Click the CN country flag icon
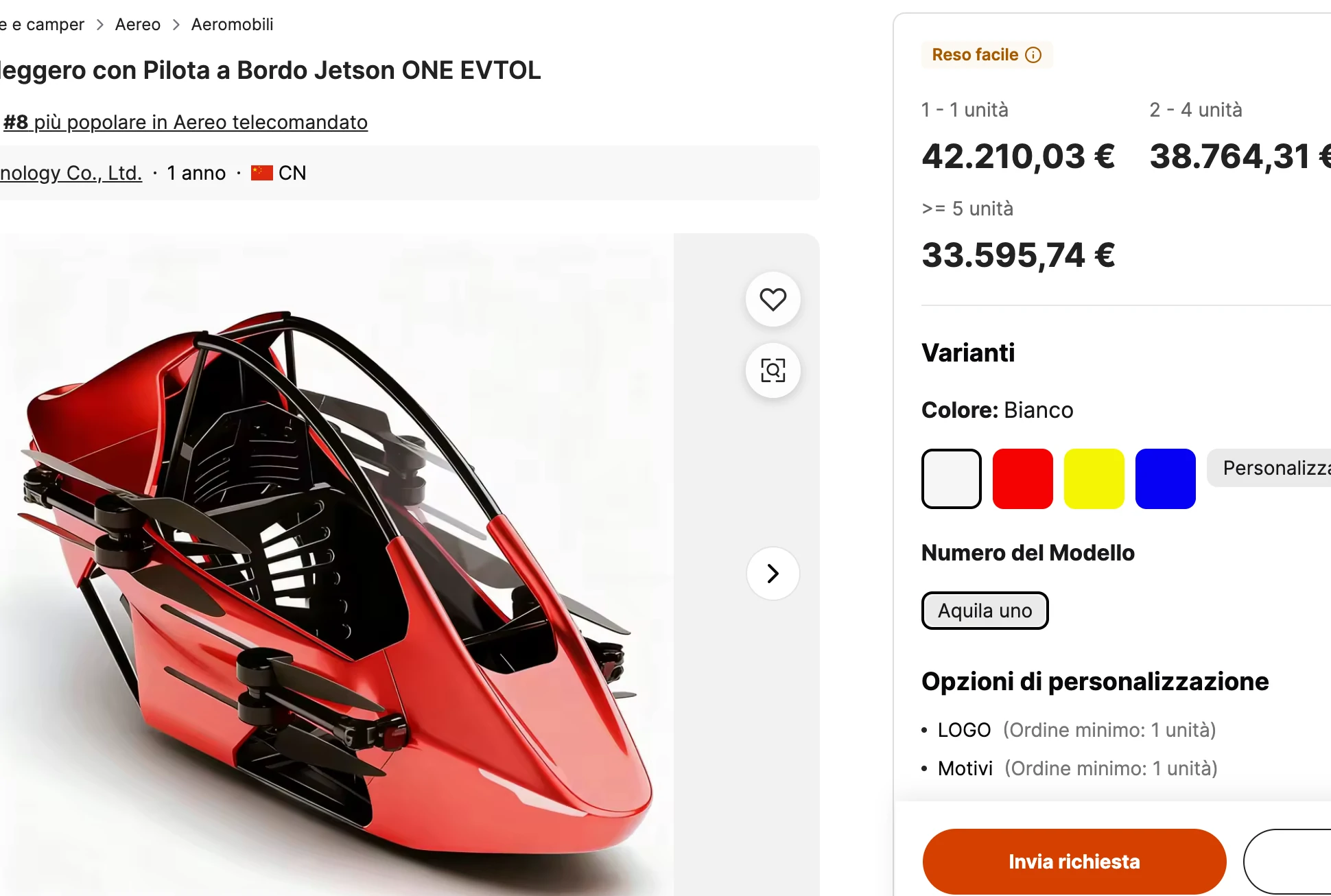Viewport: 1331px width, 896px height. [x=261, y=172]
